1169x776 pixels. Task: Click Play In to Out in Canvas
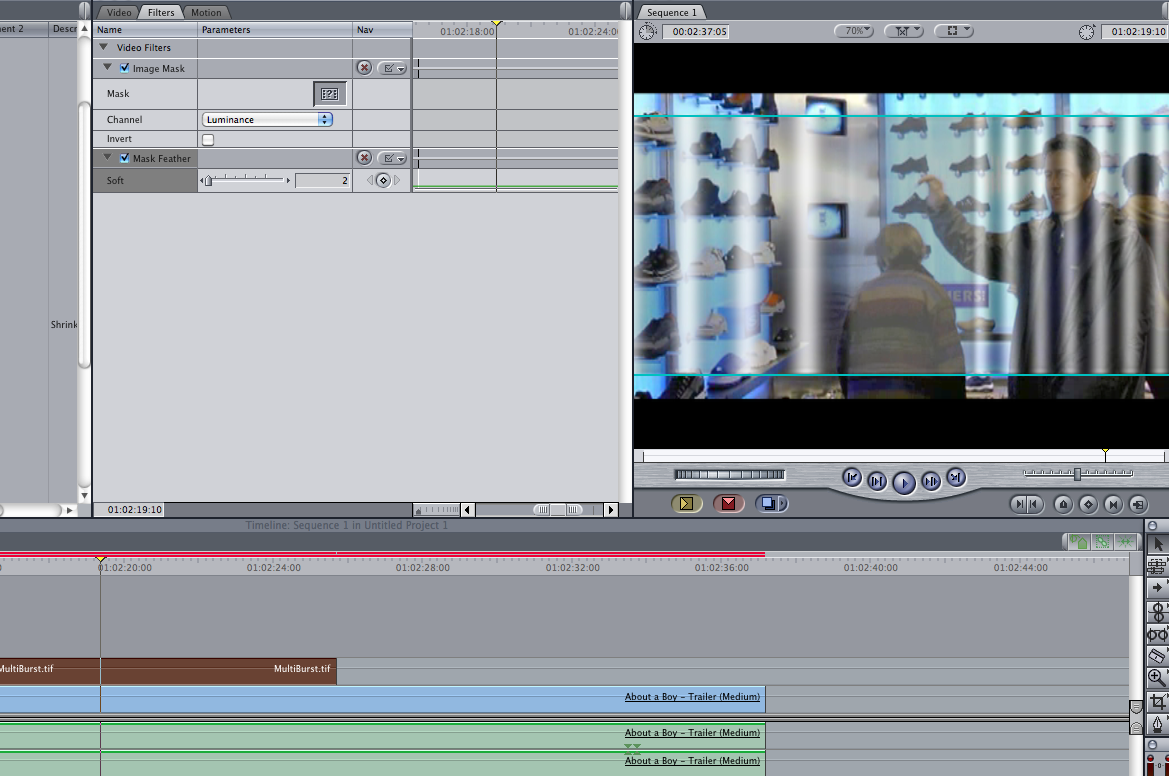(877, 482)
